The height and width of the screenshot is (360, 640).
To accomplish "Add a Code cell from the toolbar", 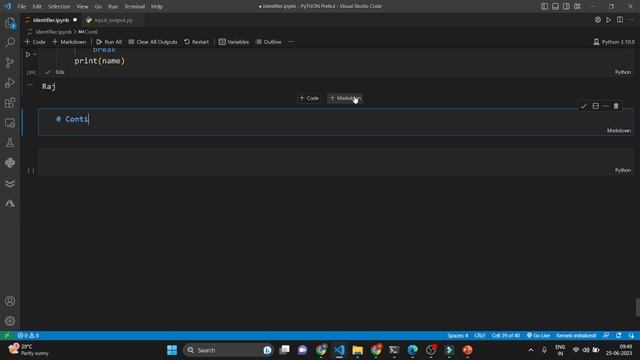I will coord(35,42).
